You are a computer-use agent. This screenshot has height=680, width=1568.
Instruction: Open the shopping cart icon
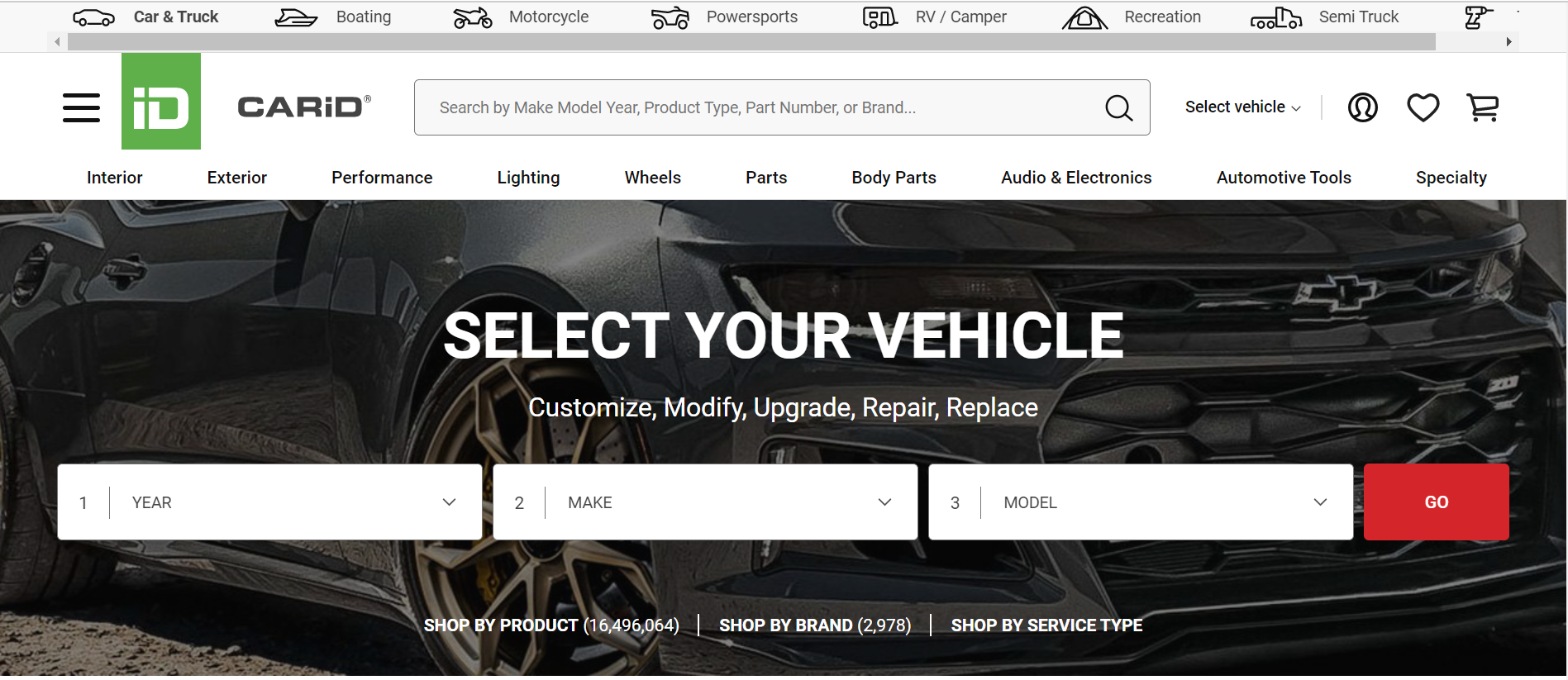[1483, 107]
